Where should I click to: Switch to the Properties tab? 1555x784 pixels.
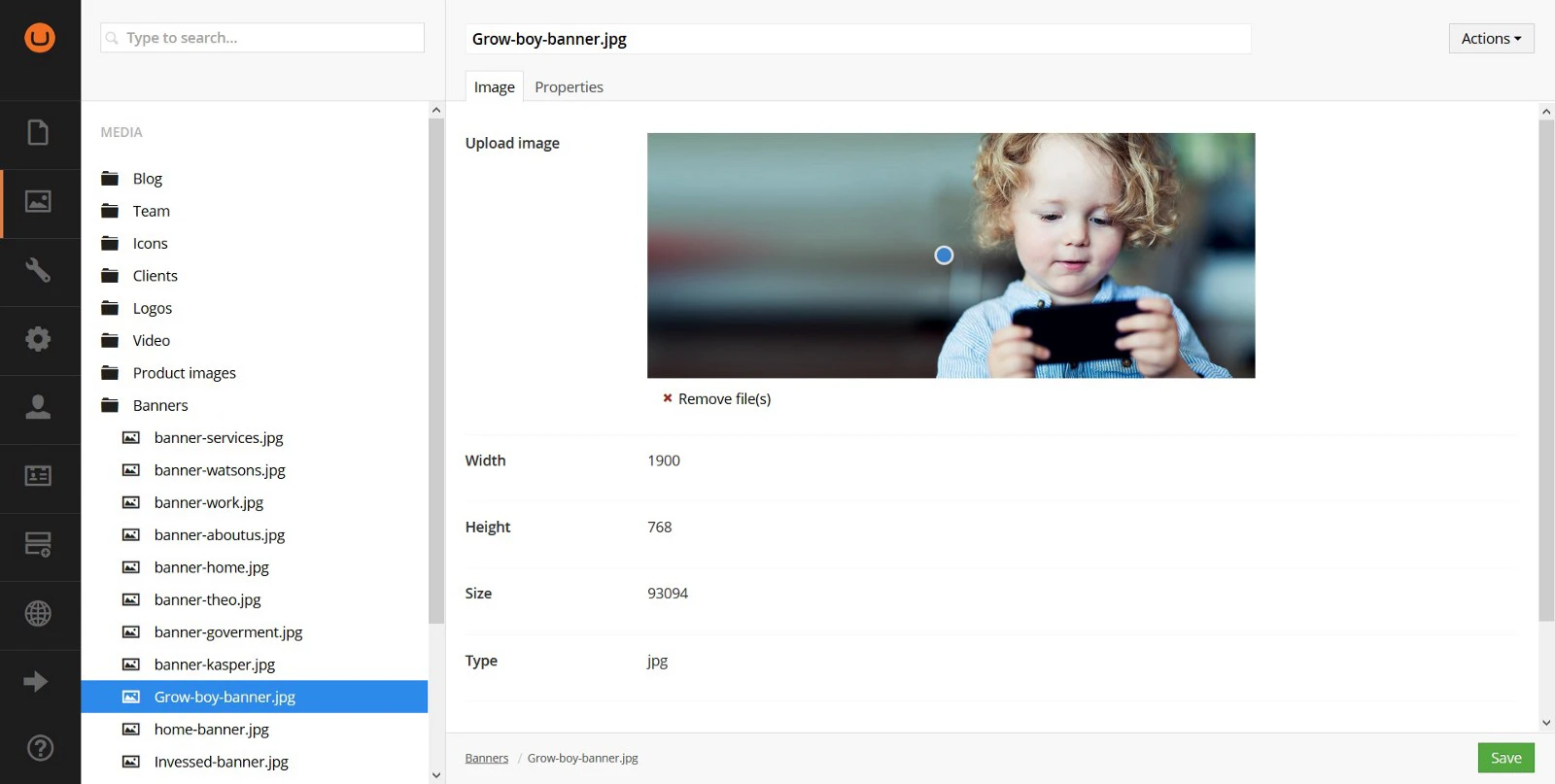tap(569, 87)
